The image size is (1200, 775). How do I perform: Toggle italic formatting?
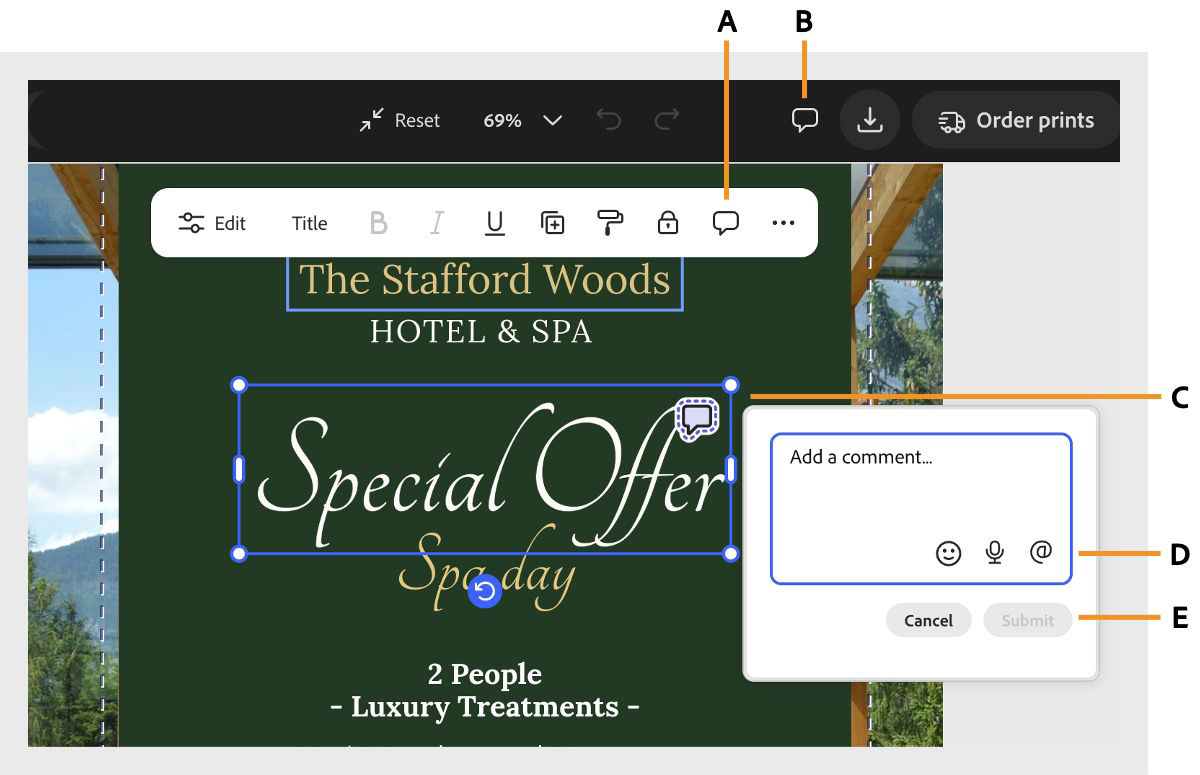[x=436, y=223]
